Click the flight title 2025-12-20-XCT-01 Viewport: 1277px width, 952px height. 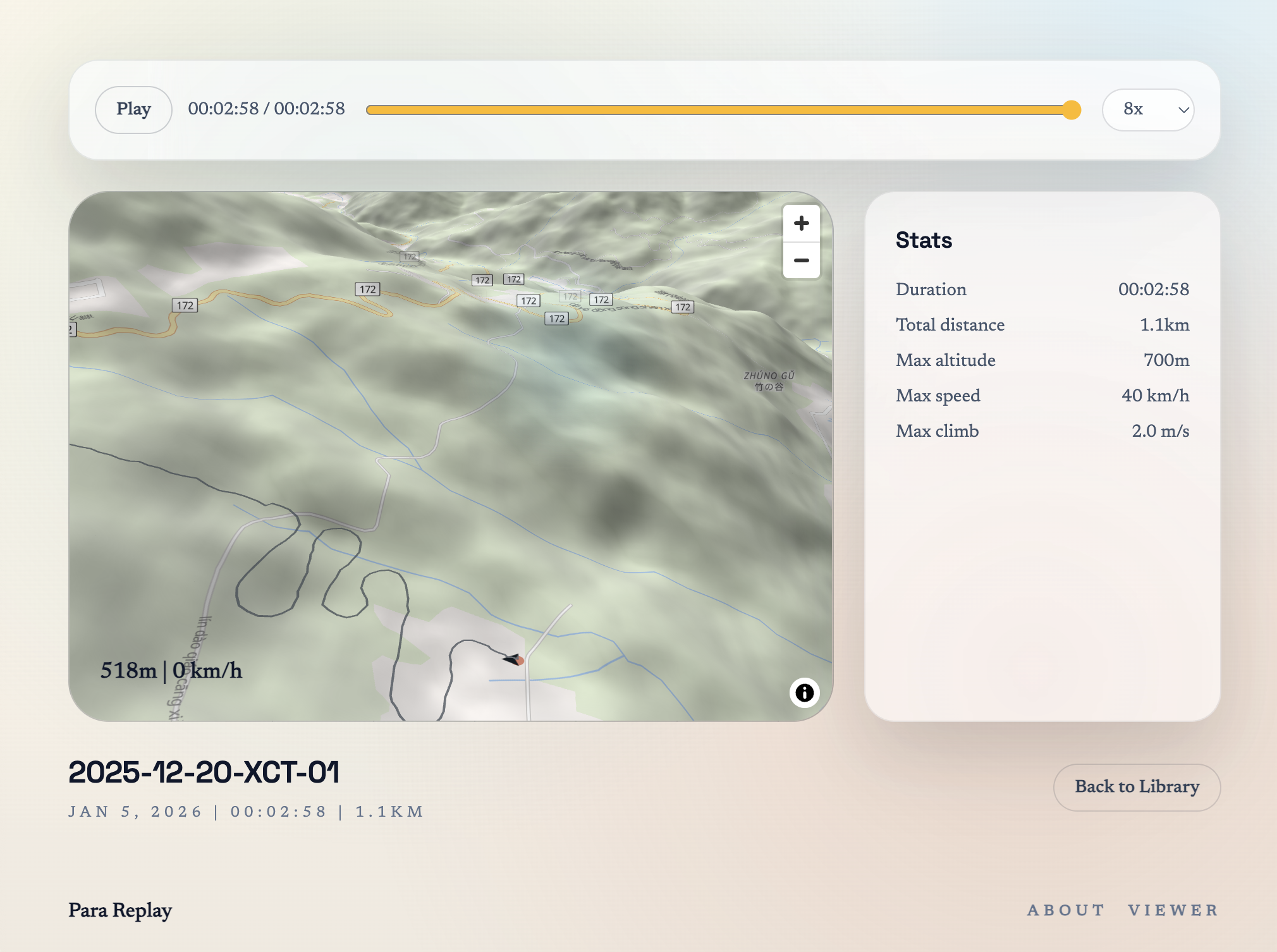204,772
